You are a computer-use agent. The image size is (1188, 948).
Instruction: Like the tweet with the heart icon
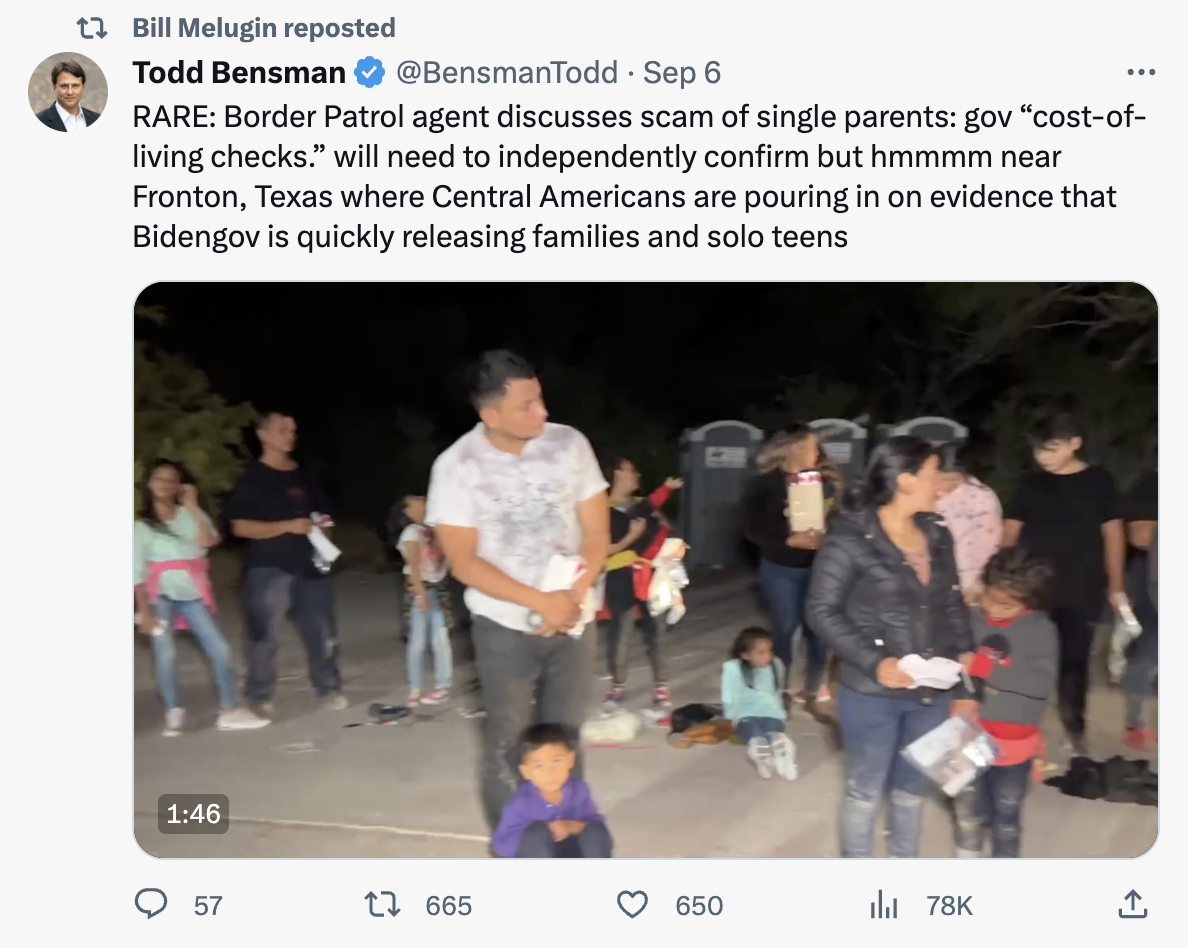click(x=632, y=905)
